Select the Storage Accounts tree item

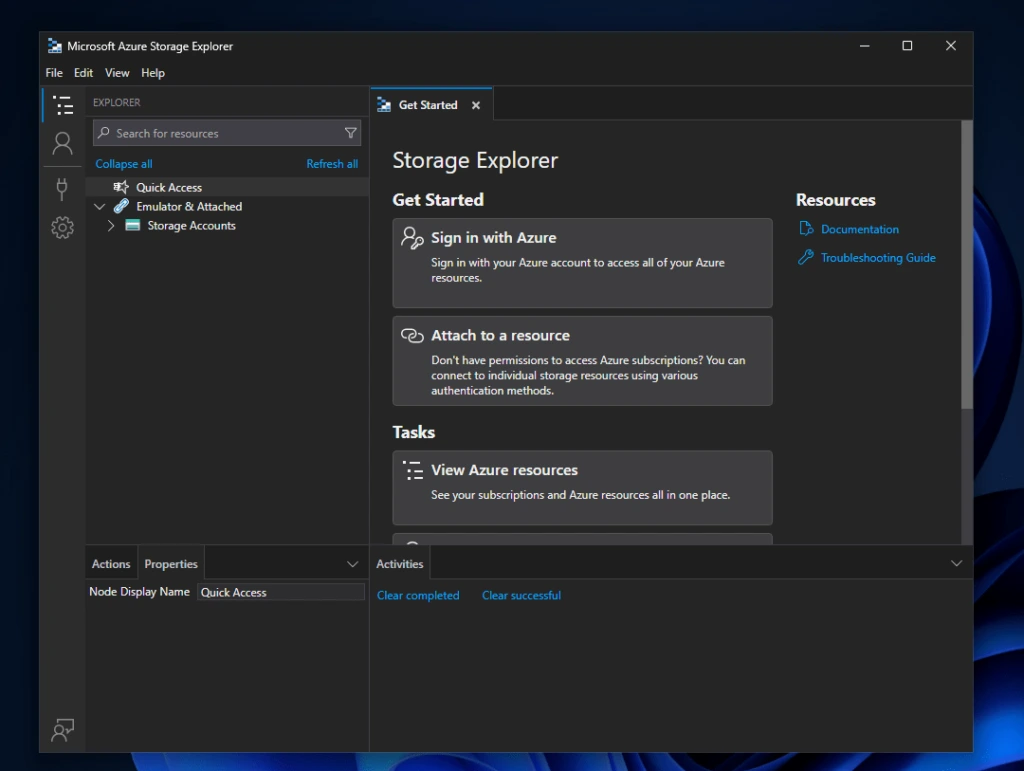227,225
